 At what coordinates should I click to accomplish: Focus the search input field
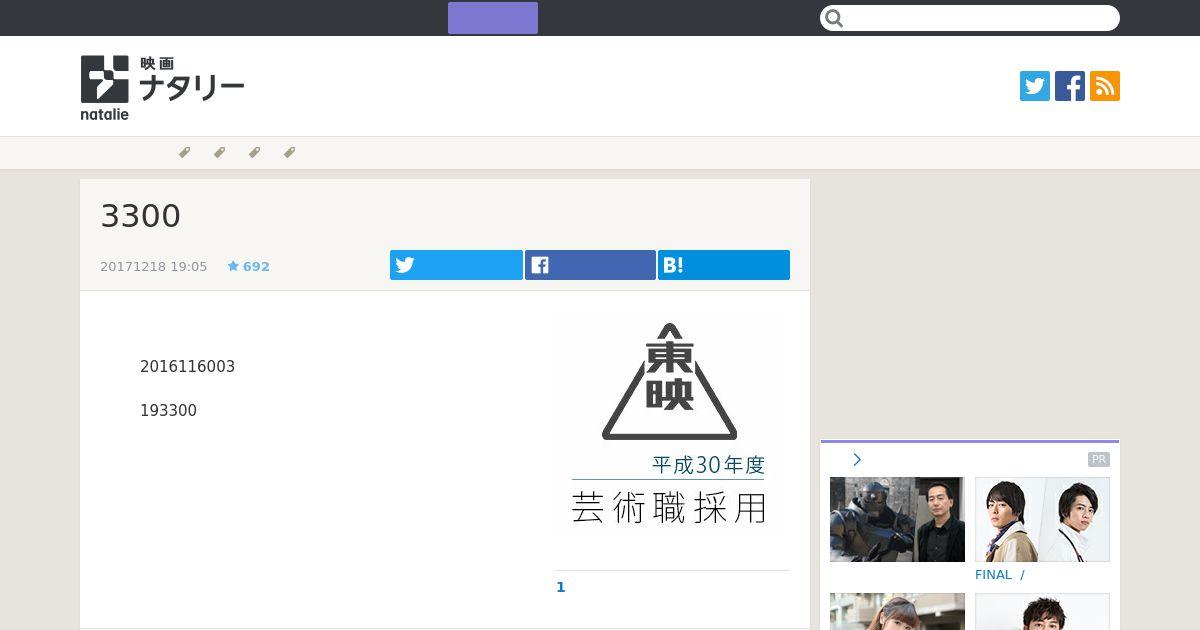pos(970,18)
